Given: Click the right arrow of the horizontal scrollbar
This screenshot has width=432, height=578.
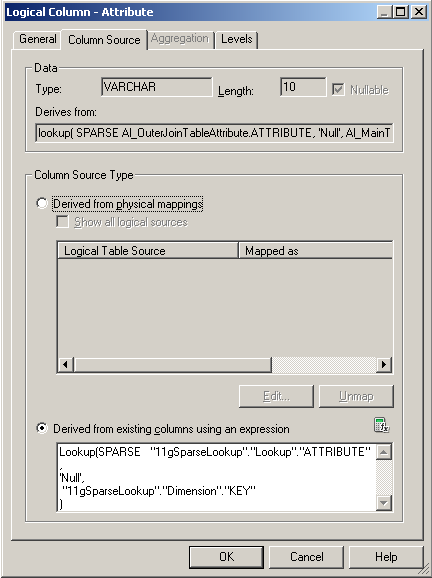Looking at the screenshot, I should tap(384, 365).
